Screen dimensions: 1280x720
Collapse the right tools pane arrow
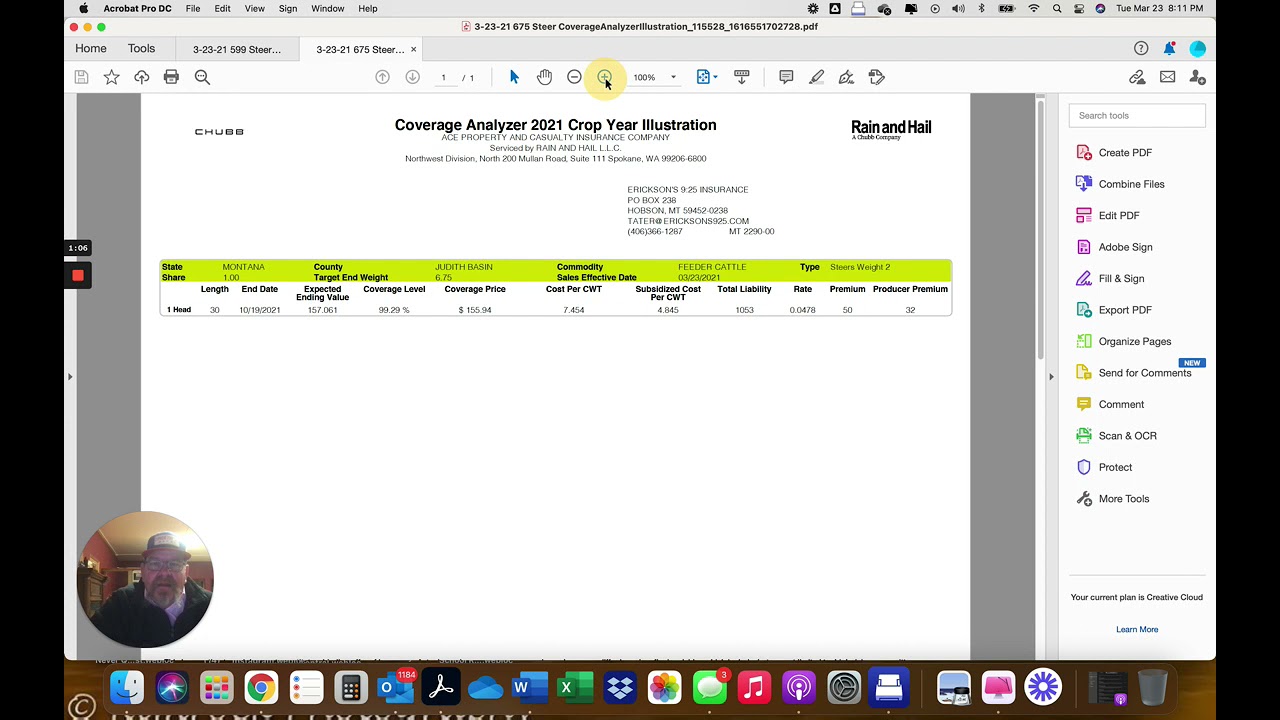1051,377
